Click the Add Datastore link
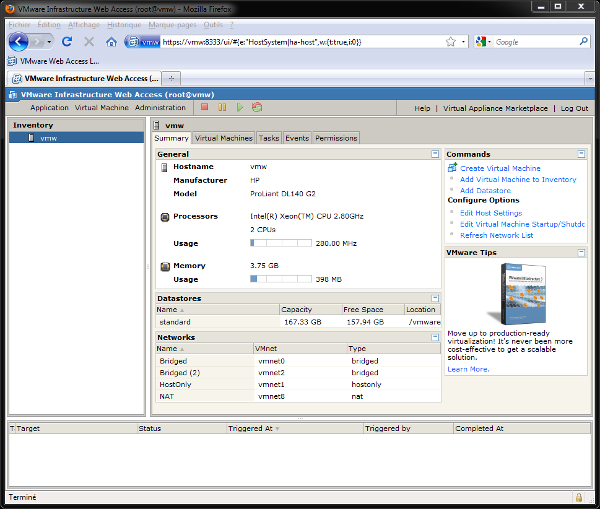The height and width of the screenshot is (509, 600). (x=485, y=190)
